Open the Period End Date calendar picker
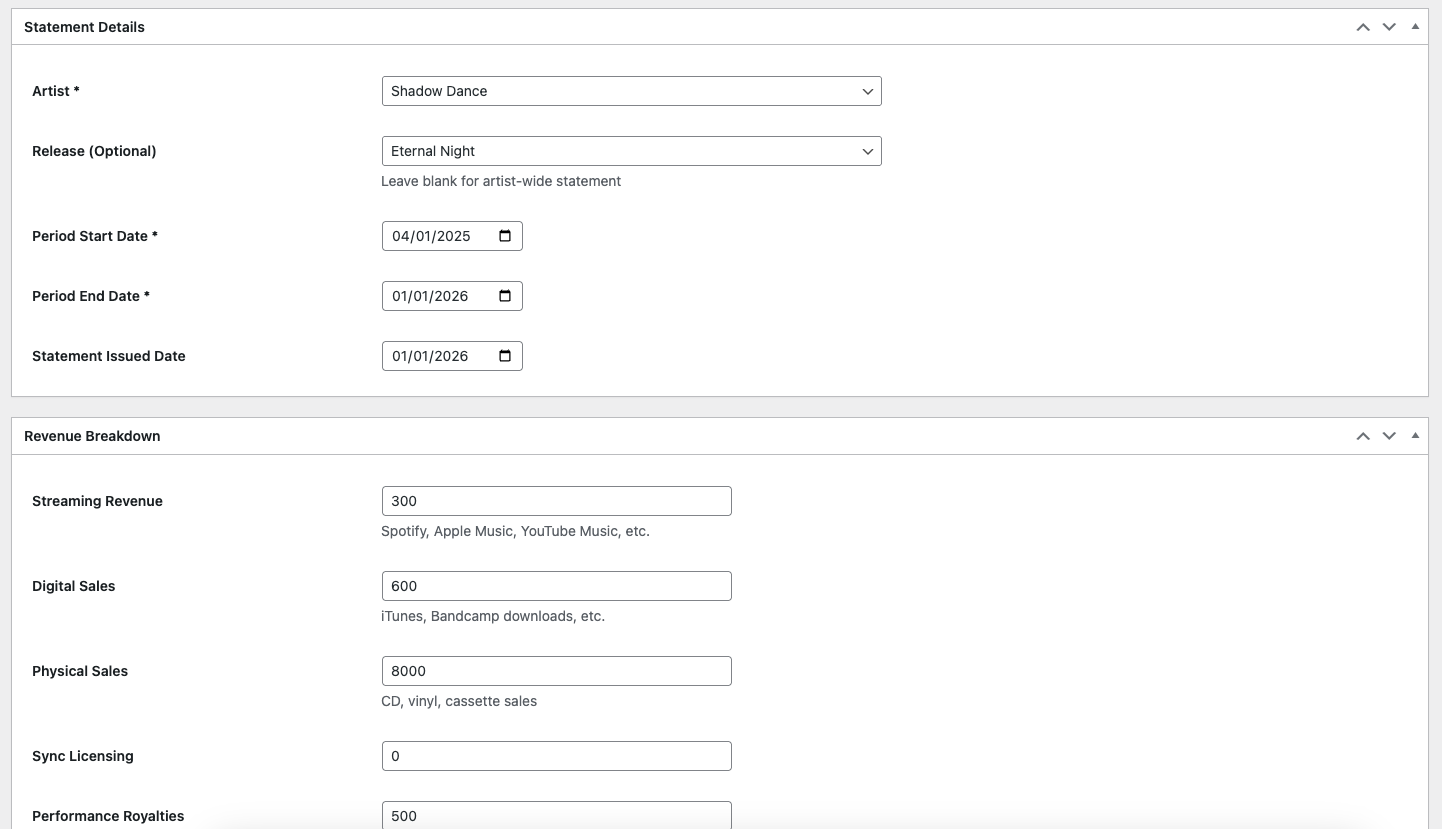The height and width of the screenshot is (829, 1442). click(x=505, y=295)
